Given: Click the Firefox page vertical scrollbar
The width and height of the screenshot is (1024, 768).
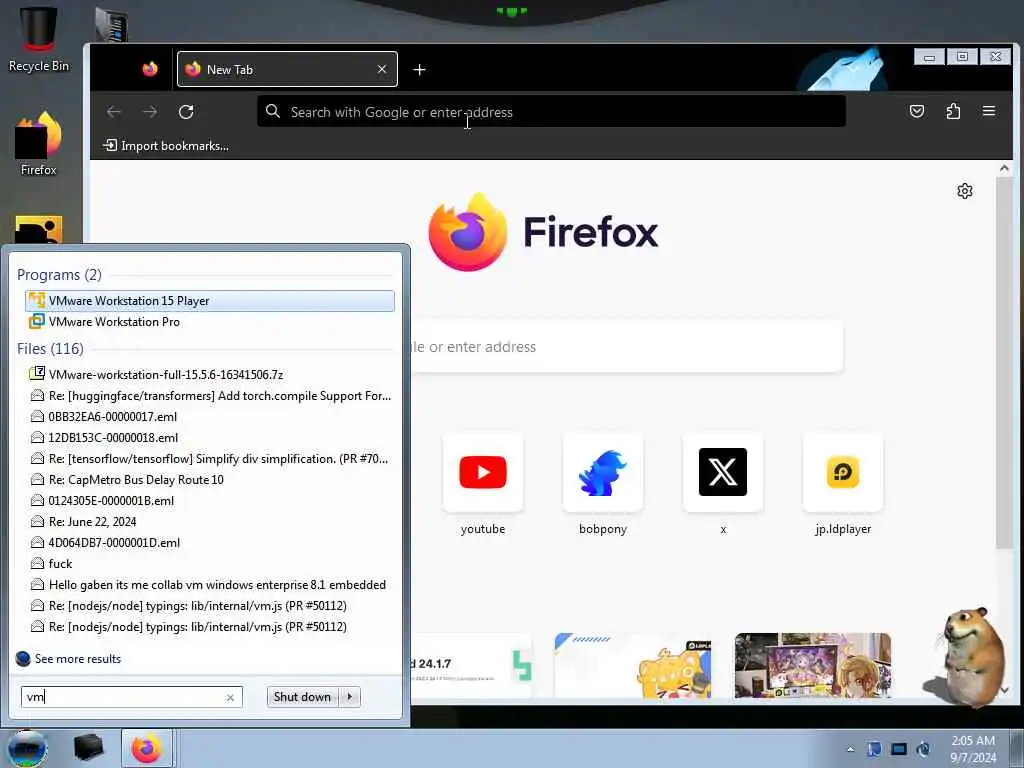Looking at the screenshot, I should click(1004, 363).
